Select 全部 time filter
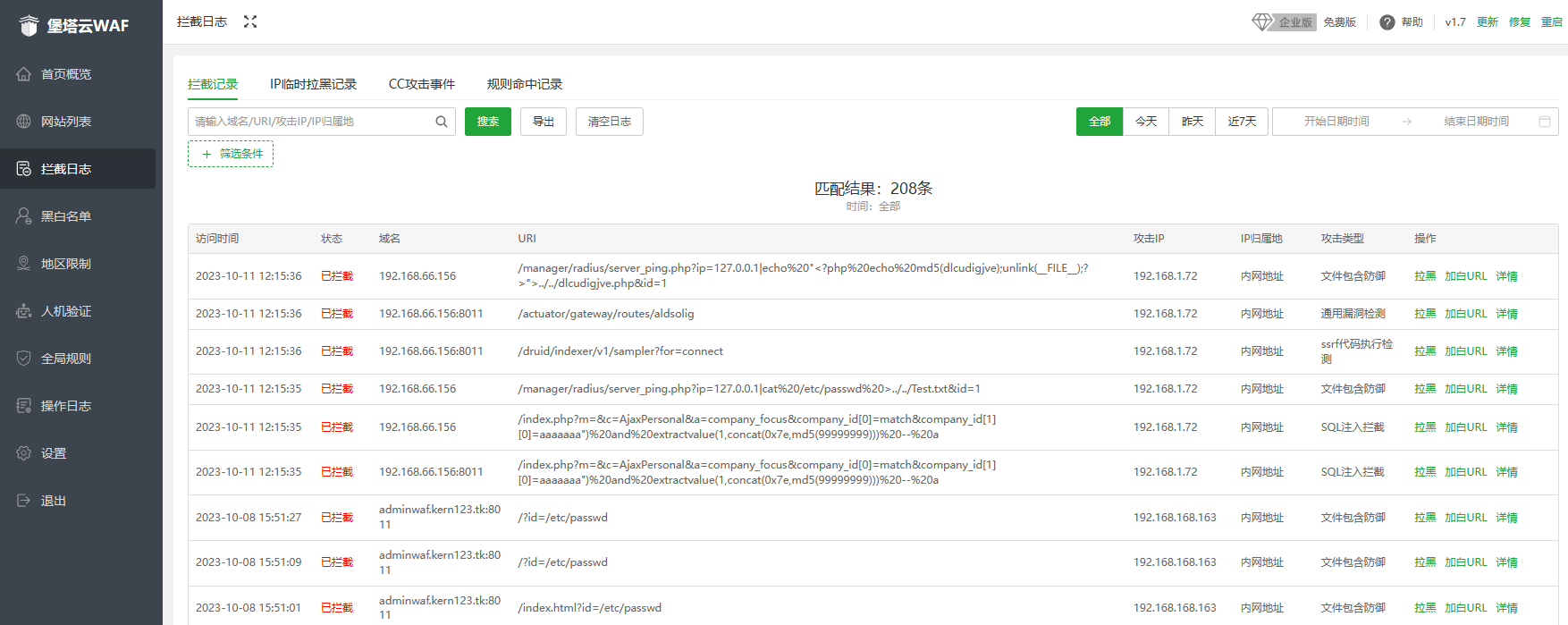 tap(1100, 122)
